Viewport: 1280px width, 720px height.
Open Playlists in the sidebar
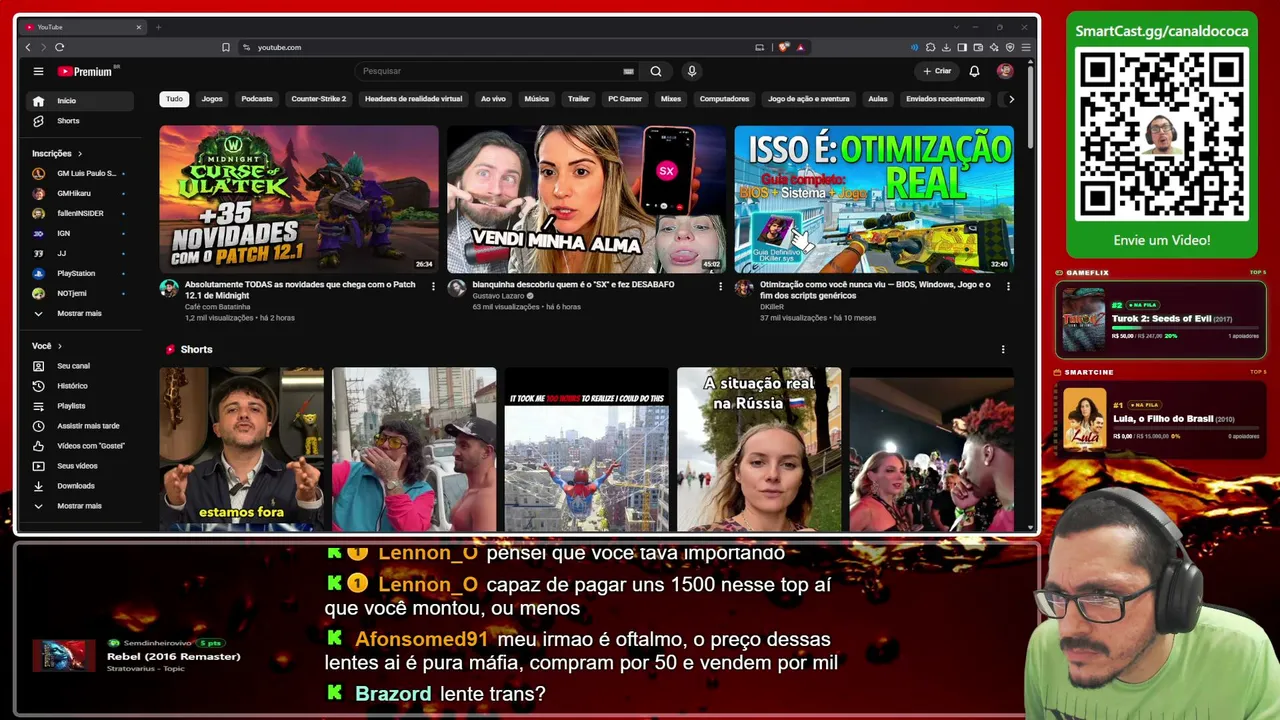(x=80, y=406)
